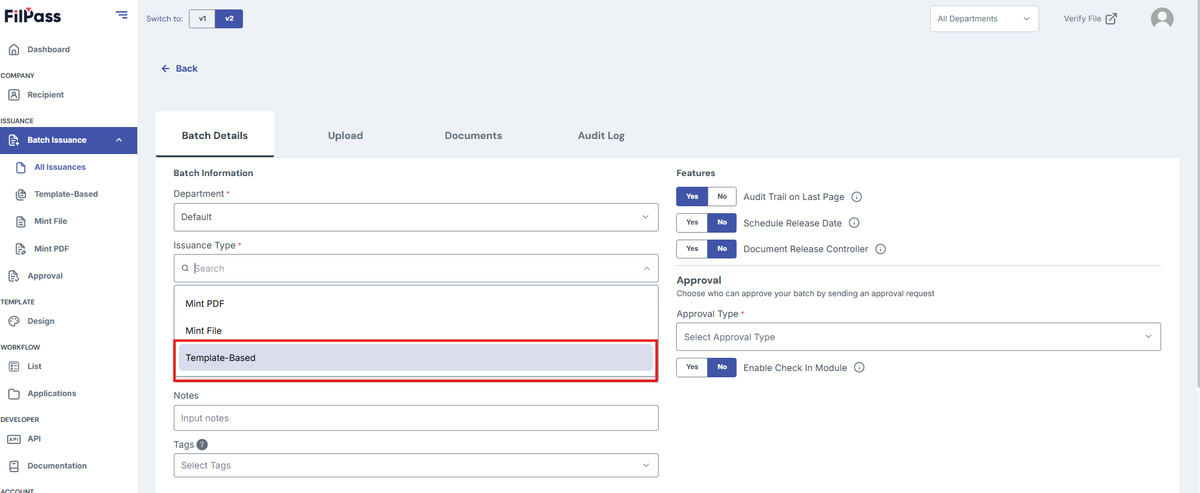Click the Documentation book icon
1200x493 pixels.
[14, 466]
